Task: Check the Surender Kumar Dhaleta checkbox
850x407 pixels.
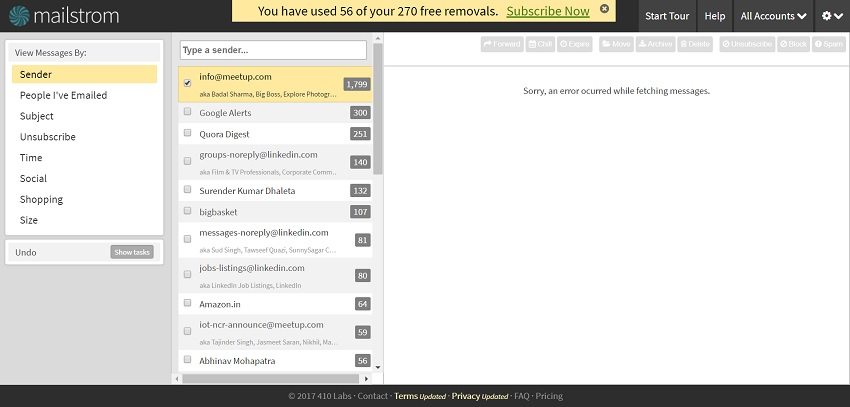Action: [x=188, y=190]
